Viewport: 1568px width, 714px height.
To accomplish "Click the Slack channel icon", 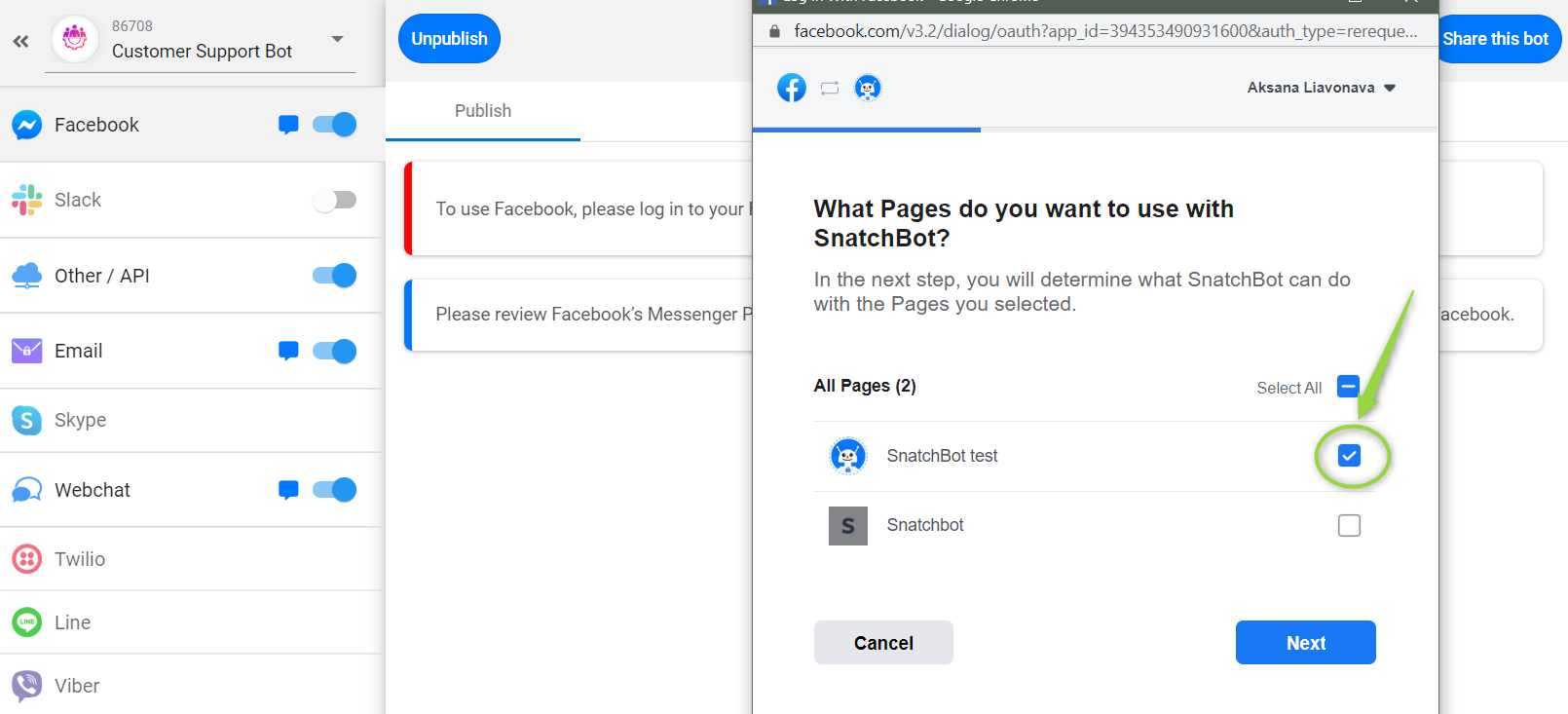I will (x=27, y=200).
